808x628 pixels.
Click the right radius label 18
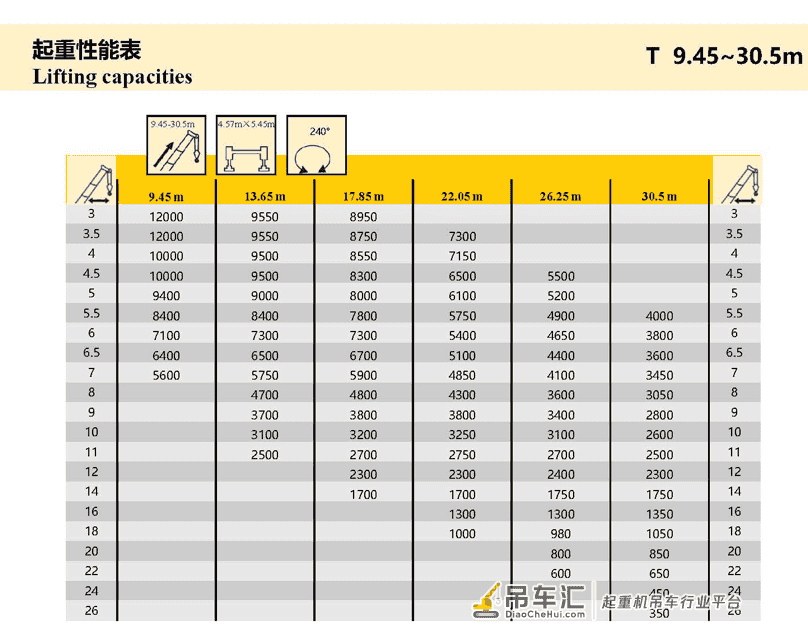[734, 531]
